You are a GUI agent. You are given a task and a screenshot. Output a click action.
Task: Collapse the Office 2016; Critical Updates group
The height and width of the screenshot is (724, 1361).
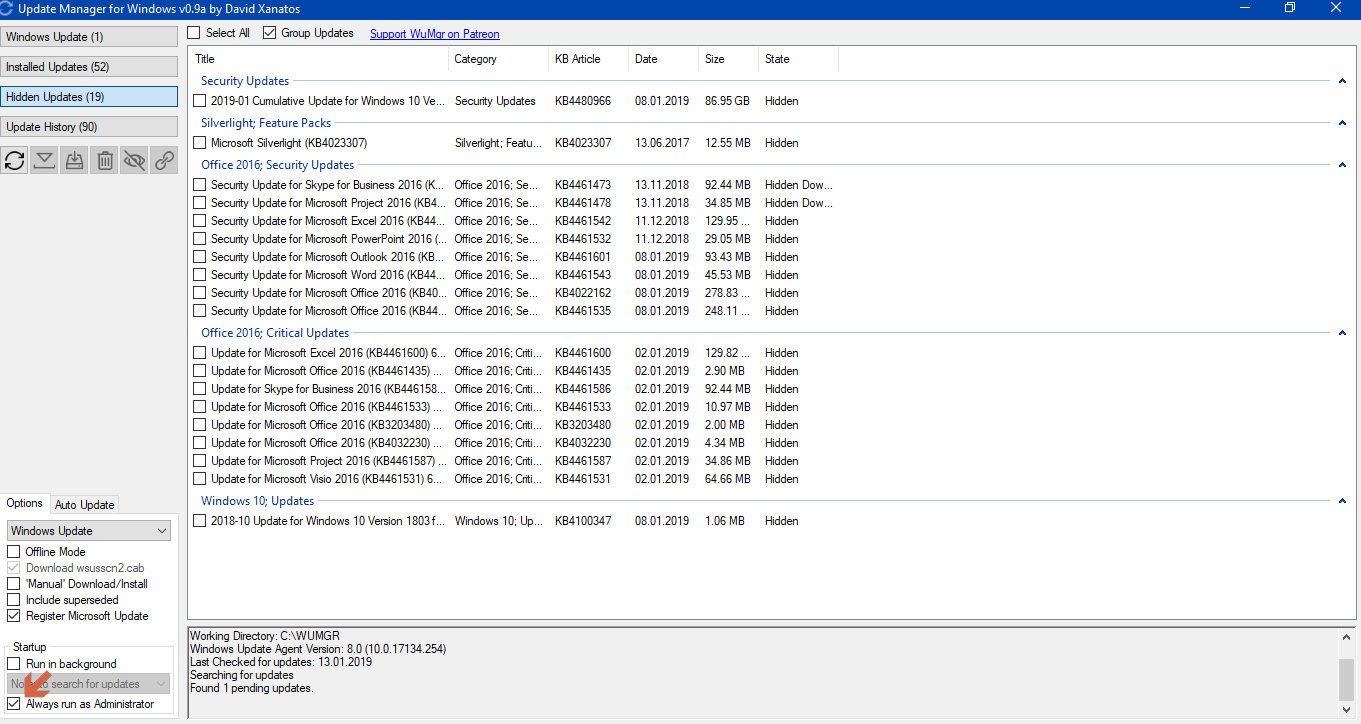[x=1342, y=333]
